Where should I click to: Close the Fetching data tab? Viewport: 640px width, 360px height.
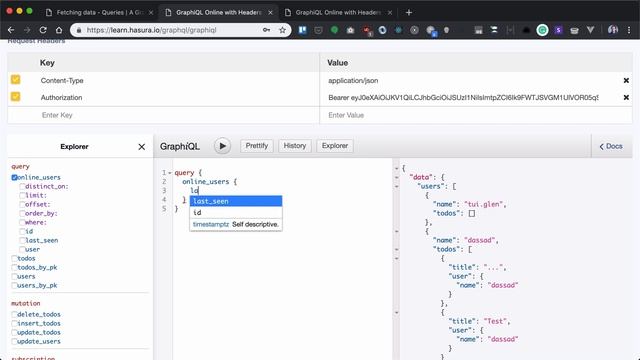coord(151,13)
